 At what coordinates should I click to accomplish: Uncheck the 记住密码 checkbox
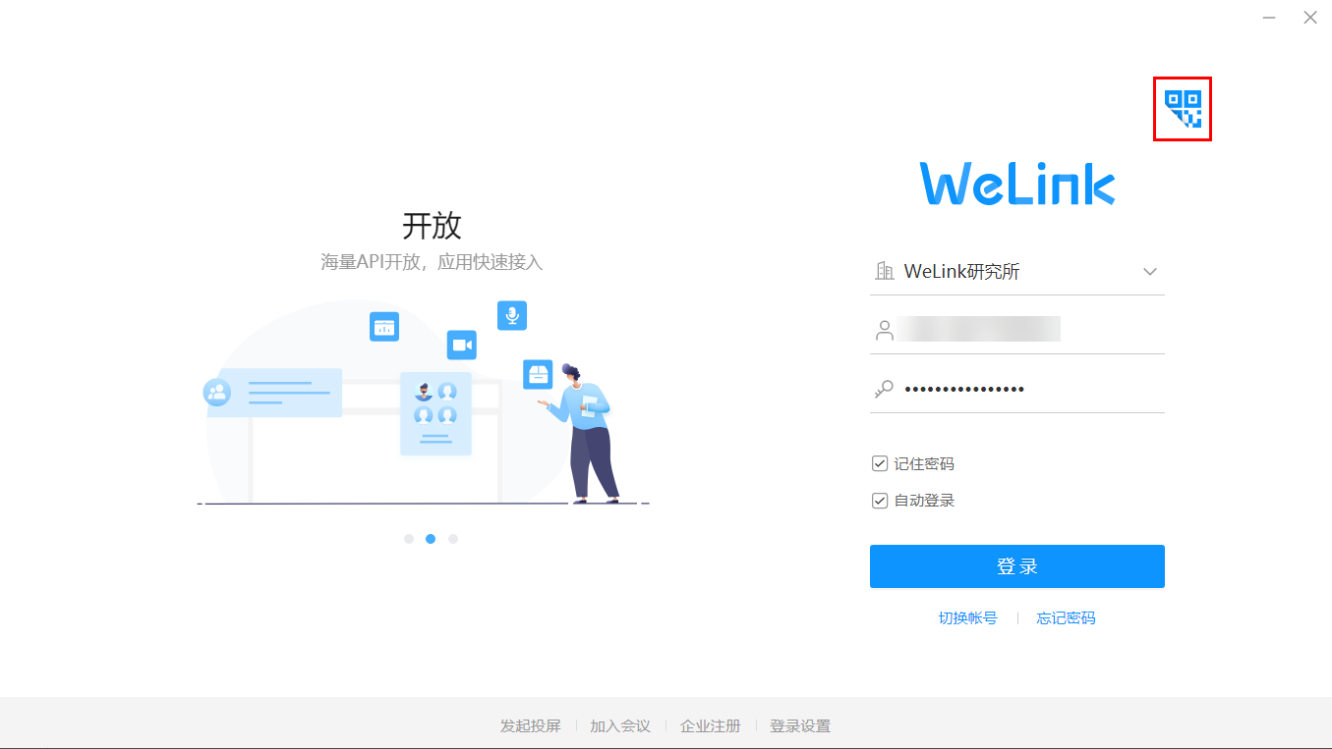coord(880,464)
